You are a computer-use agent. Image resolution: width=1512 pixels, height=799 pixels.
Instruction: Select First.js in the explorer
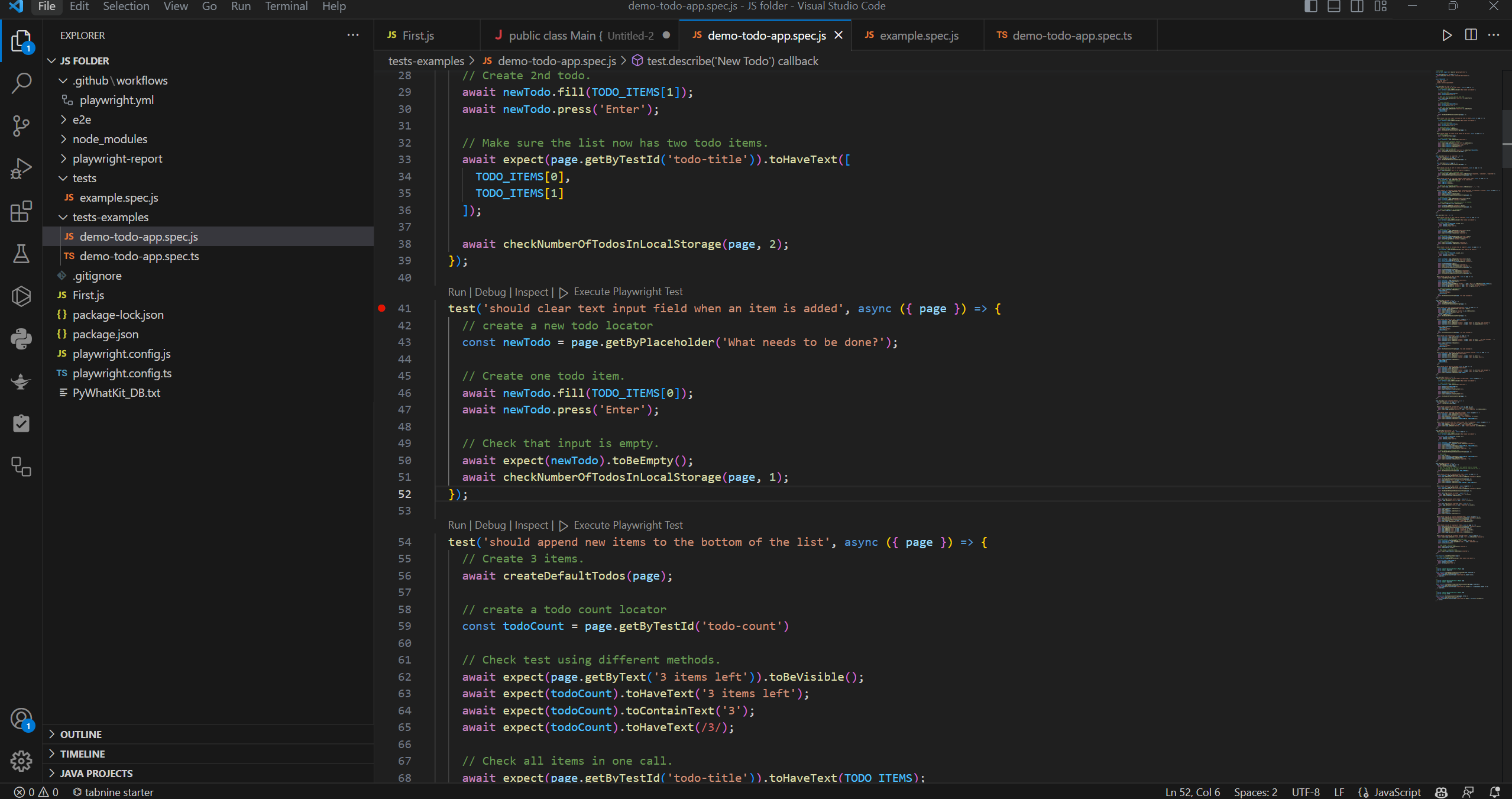(88, 295)
